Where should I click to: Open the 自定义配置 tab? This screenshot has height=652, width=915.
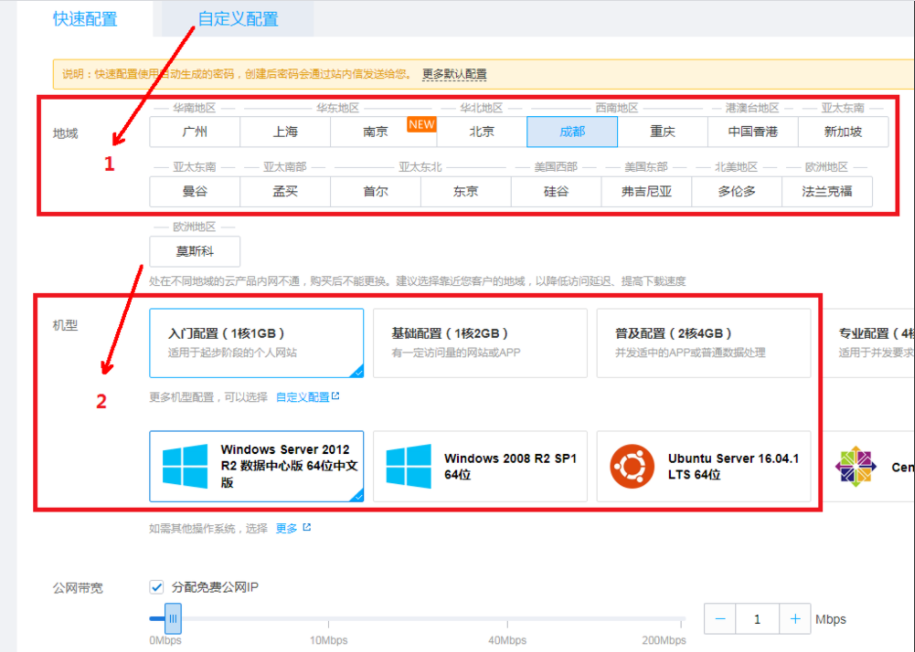[x=238, y=19]
